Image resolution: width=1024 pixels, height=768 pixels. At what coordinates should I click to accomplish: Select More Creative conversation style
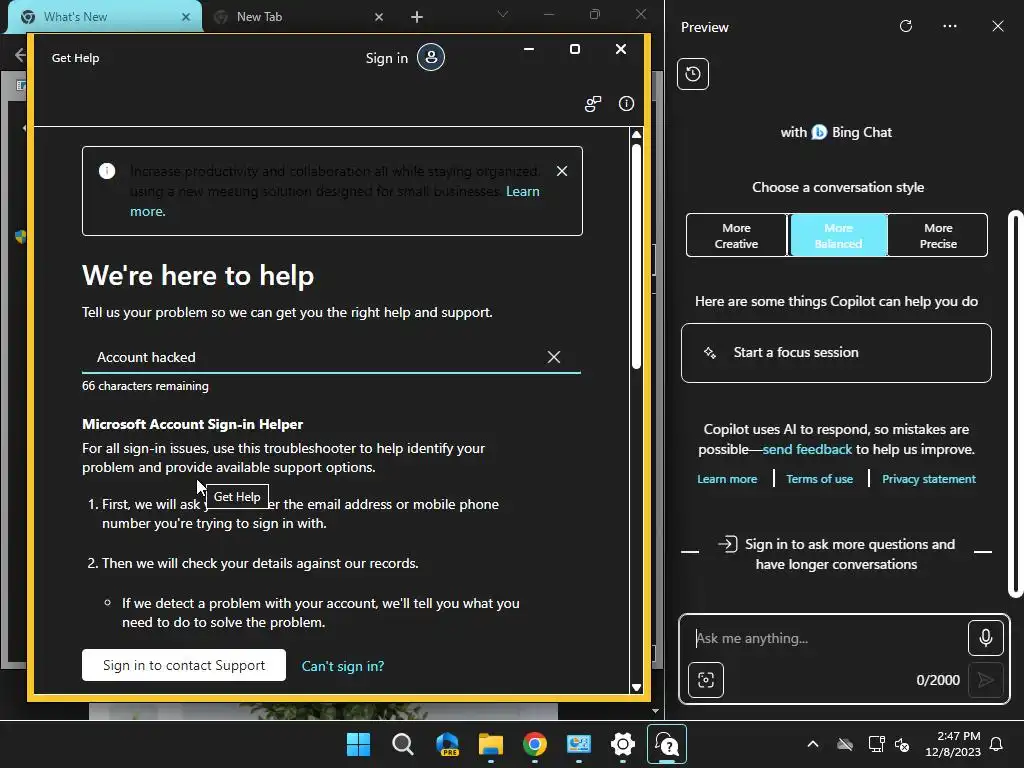[736, 236]
